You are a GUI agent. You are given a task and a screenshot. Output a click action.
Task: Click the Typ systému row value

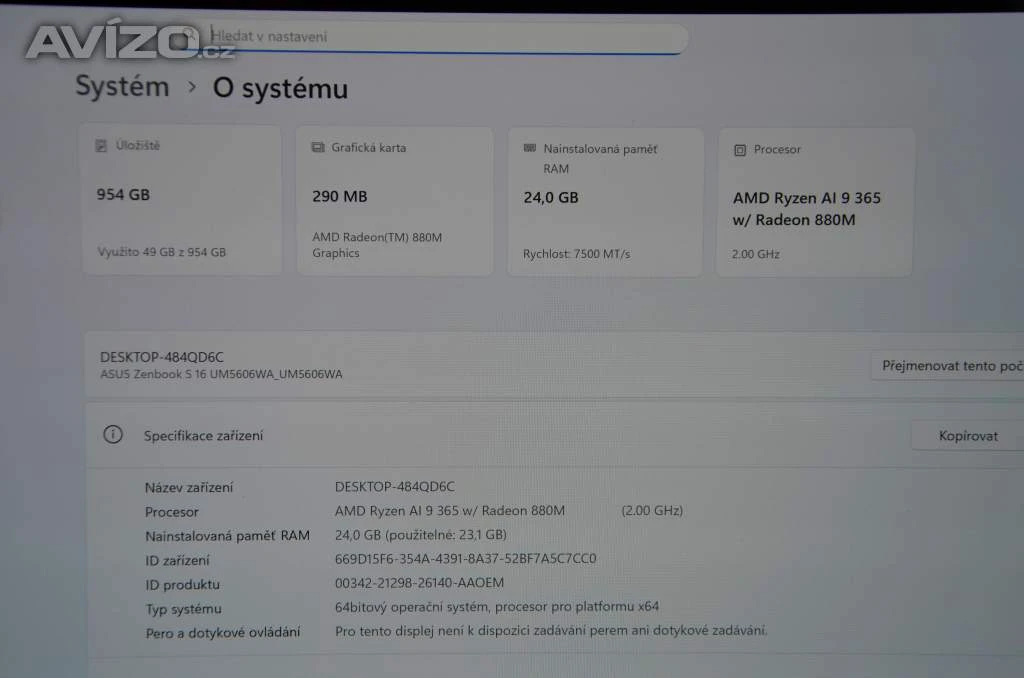496,606
